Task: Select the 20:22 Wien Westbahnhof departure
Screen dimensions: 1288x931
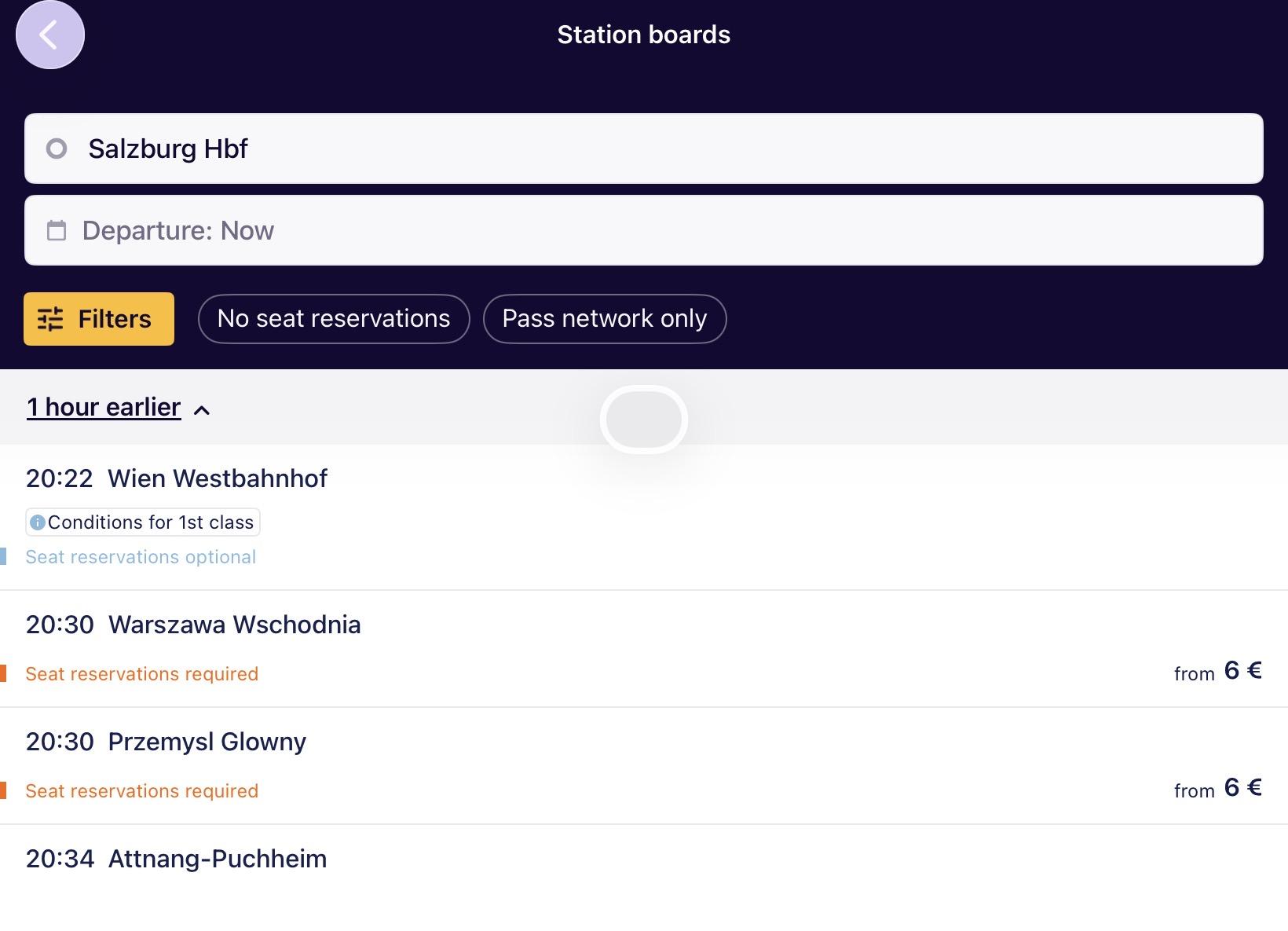Action: pos(217,478)
